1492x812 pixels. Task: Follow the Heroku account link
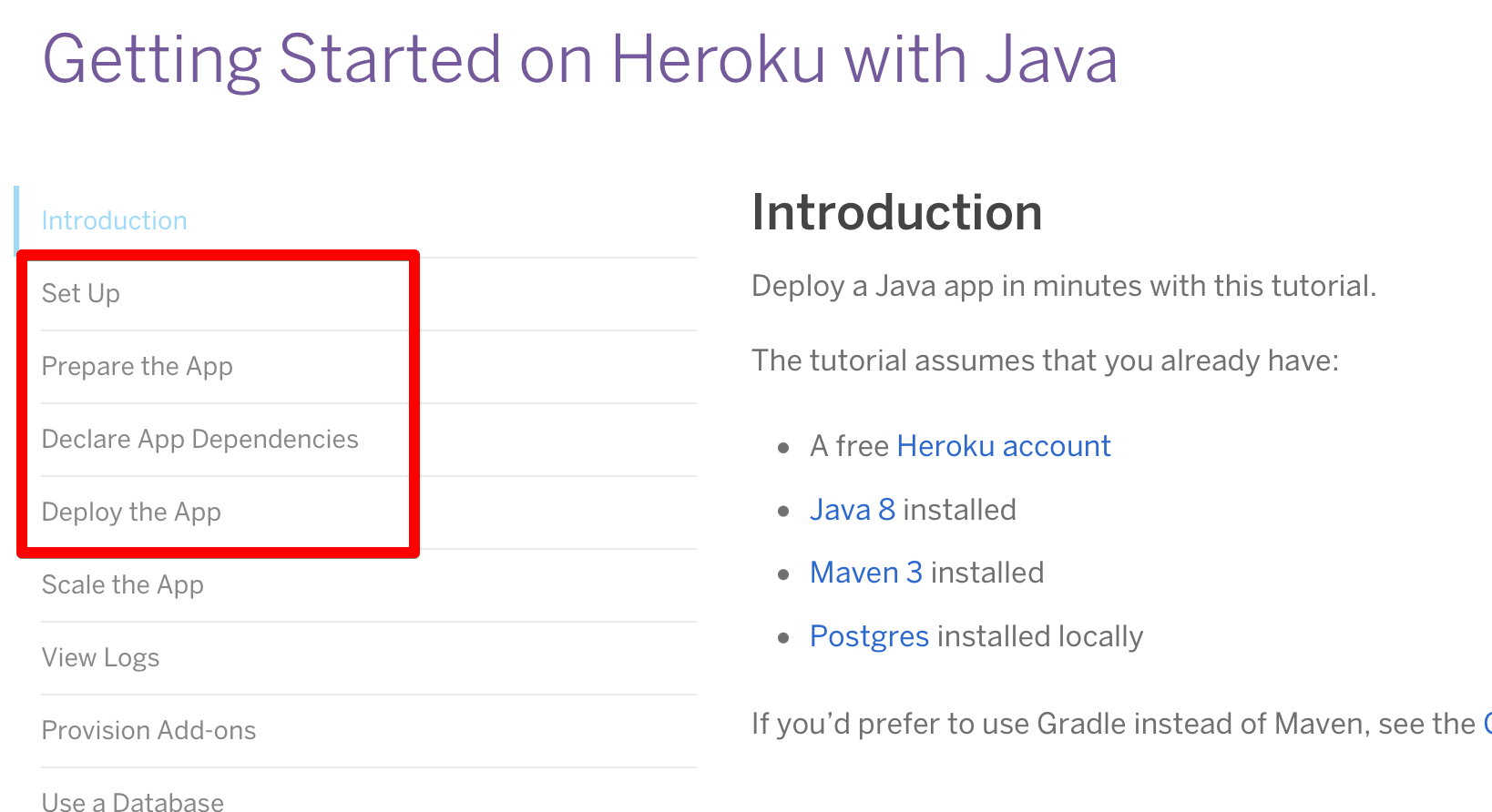[x=1004, y=446]
